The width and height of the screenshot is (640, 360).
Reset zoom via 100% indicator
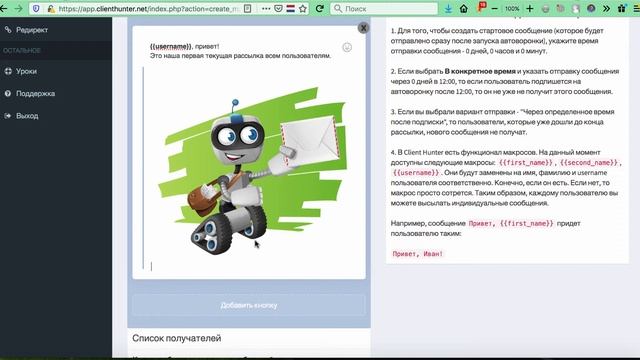[x=512, y=8]
